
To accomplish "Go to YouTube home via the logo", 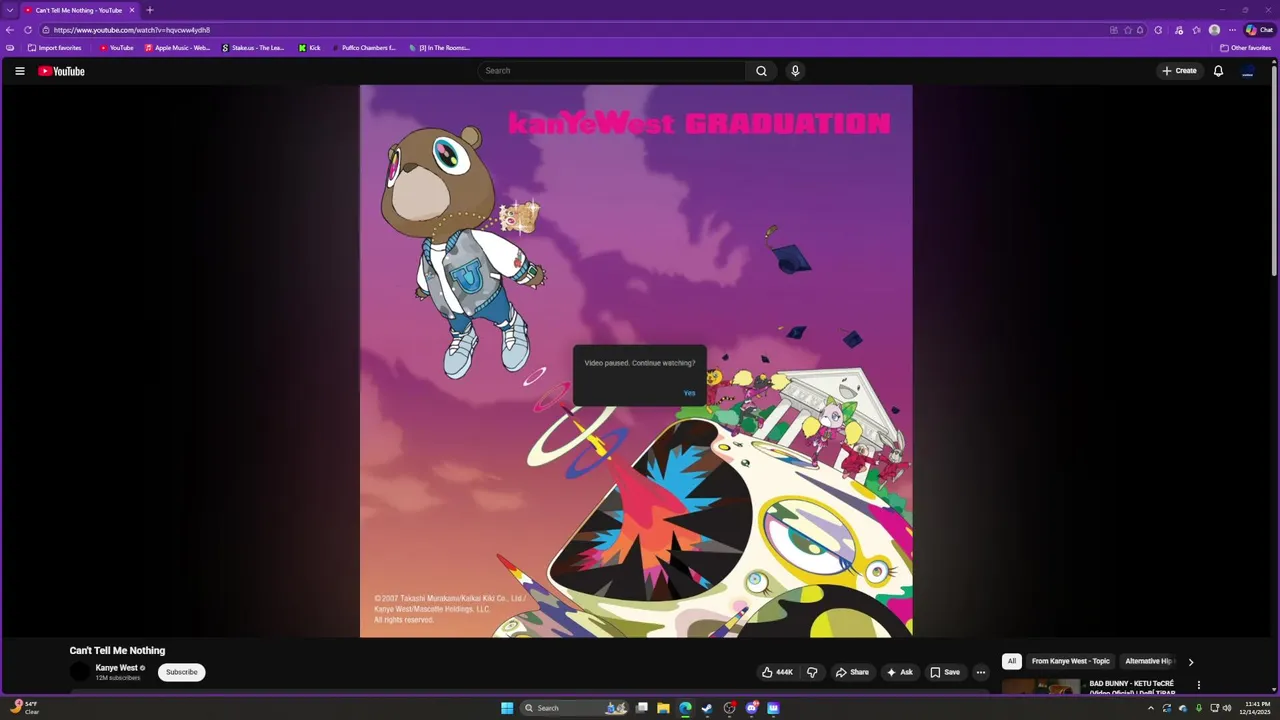I will [x=61, y=71].
